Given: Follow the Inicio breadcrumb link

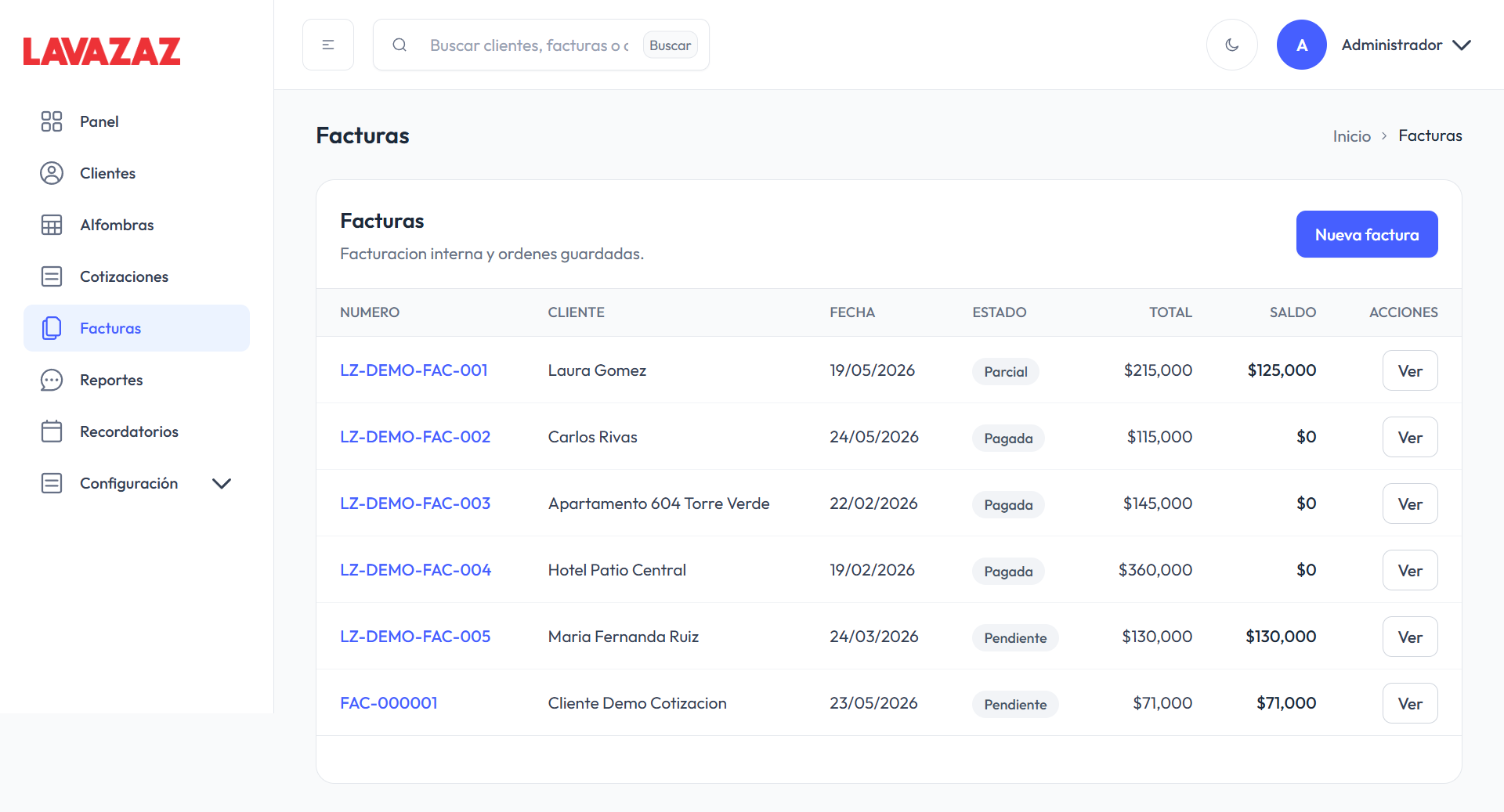Looking at the screenshot, I should point(1352,136).
